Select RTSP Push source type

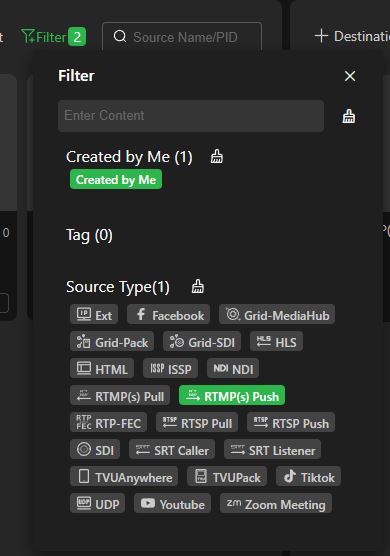(291, 422)
